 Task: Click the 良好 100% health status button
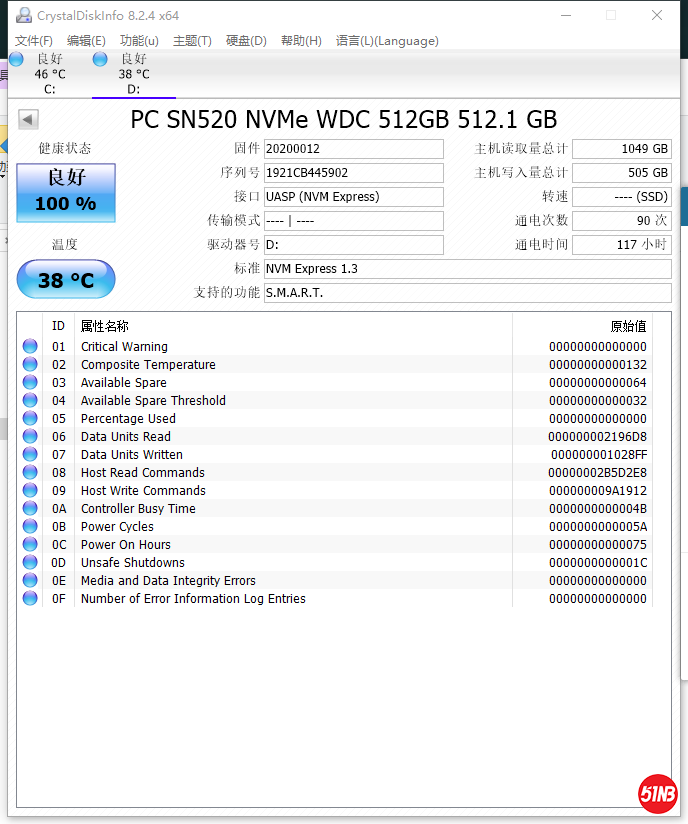coord(66,193)
